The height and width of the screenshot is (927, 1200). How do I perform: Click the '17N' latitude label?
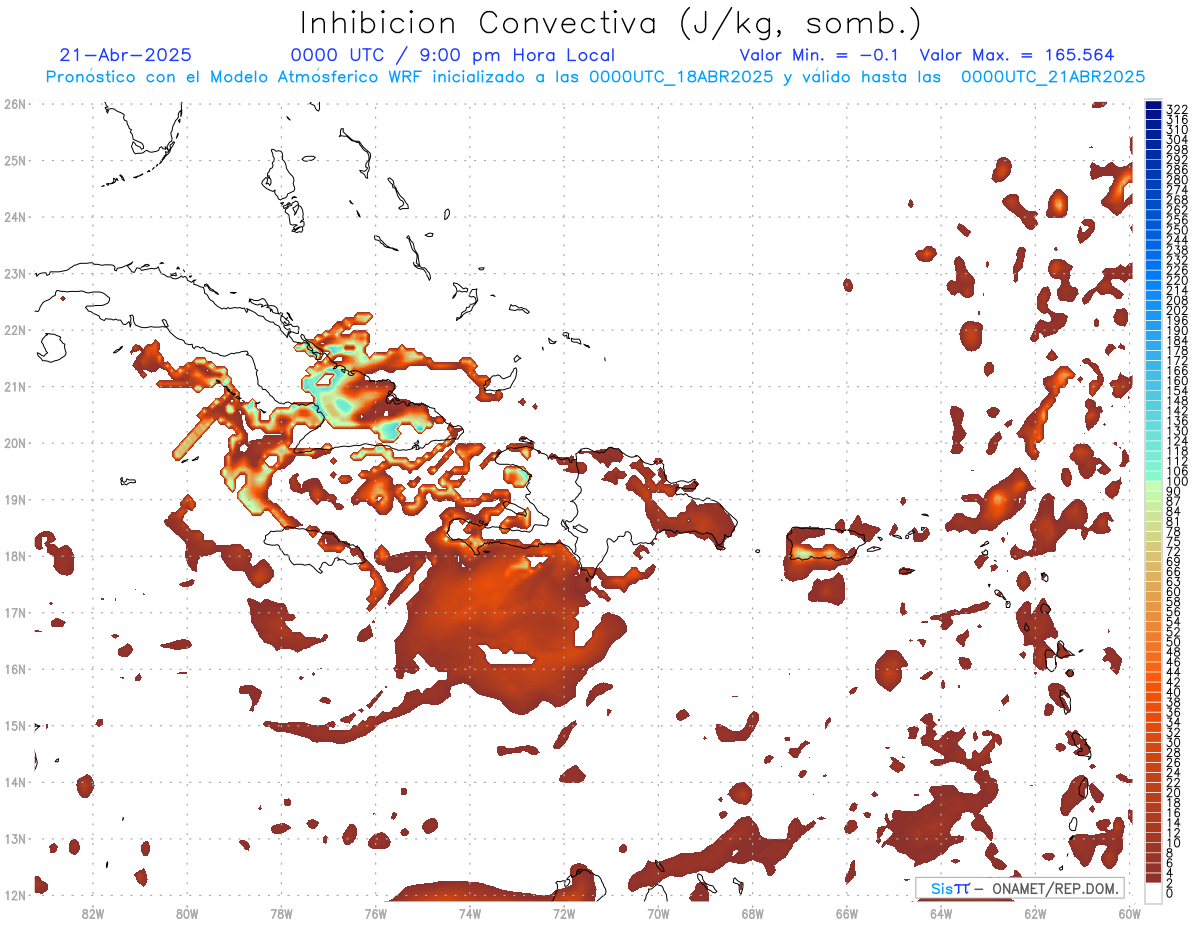coord(14,612)
